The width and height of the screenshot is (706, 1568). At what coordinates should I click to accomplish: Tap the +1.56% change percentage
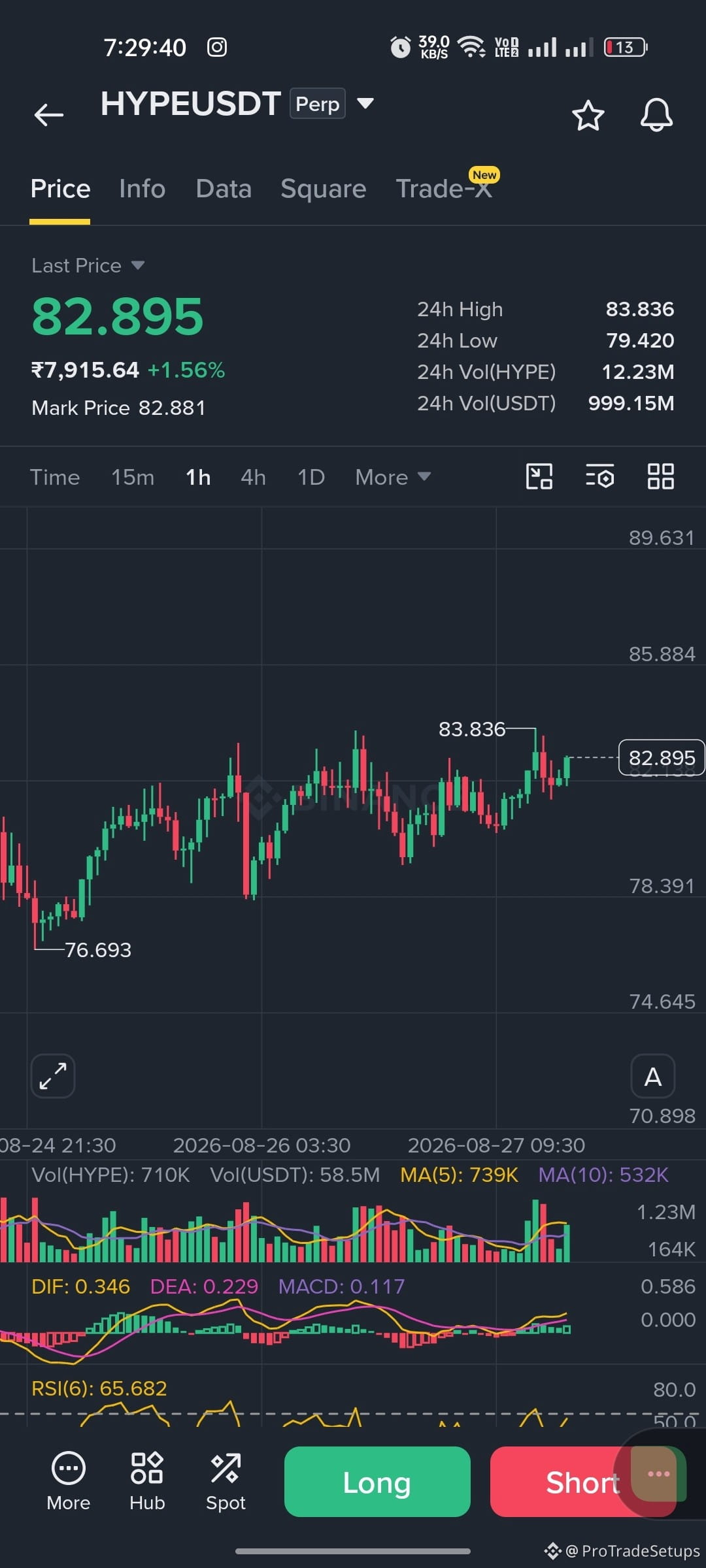pos(186,370)
